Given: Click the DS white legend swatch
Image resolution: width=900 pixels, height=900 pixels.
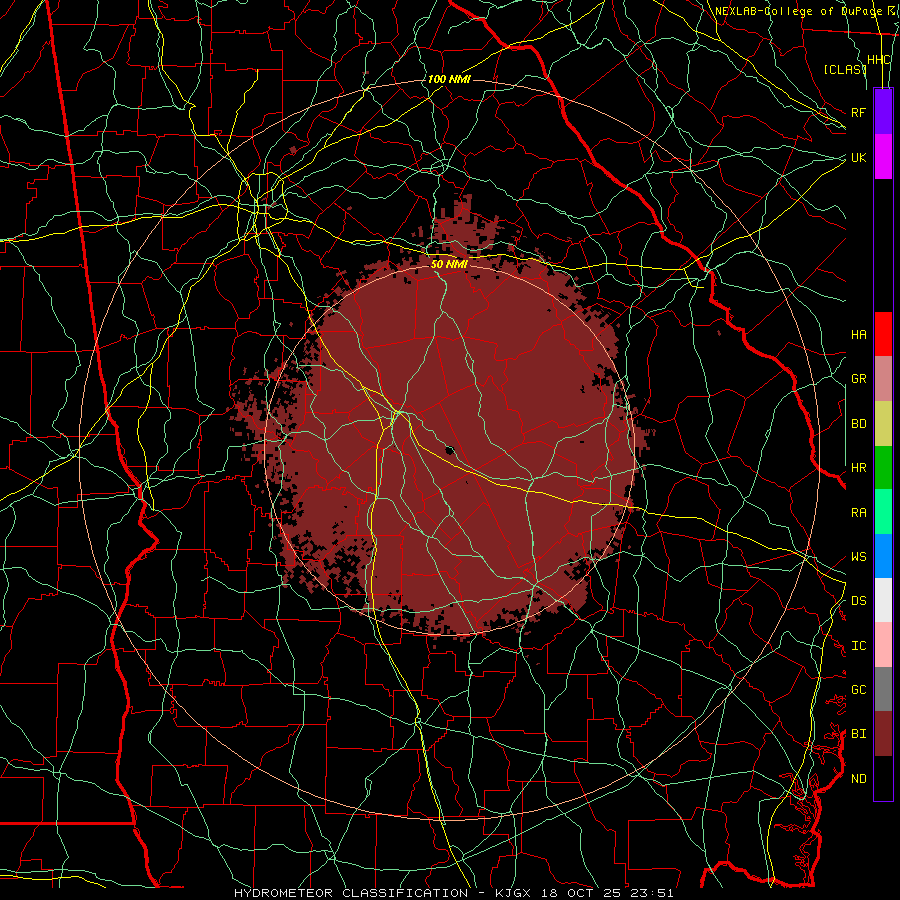Looking at the screenshot, I should [883, 600].
